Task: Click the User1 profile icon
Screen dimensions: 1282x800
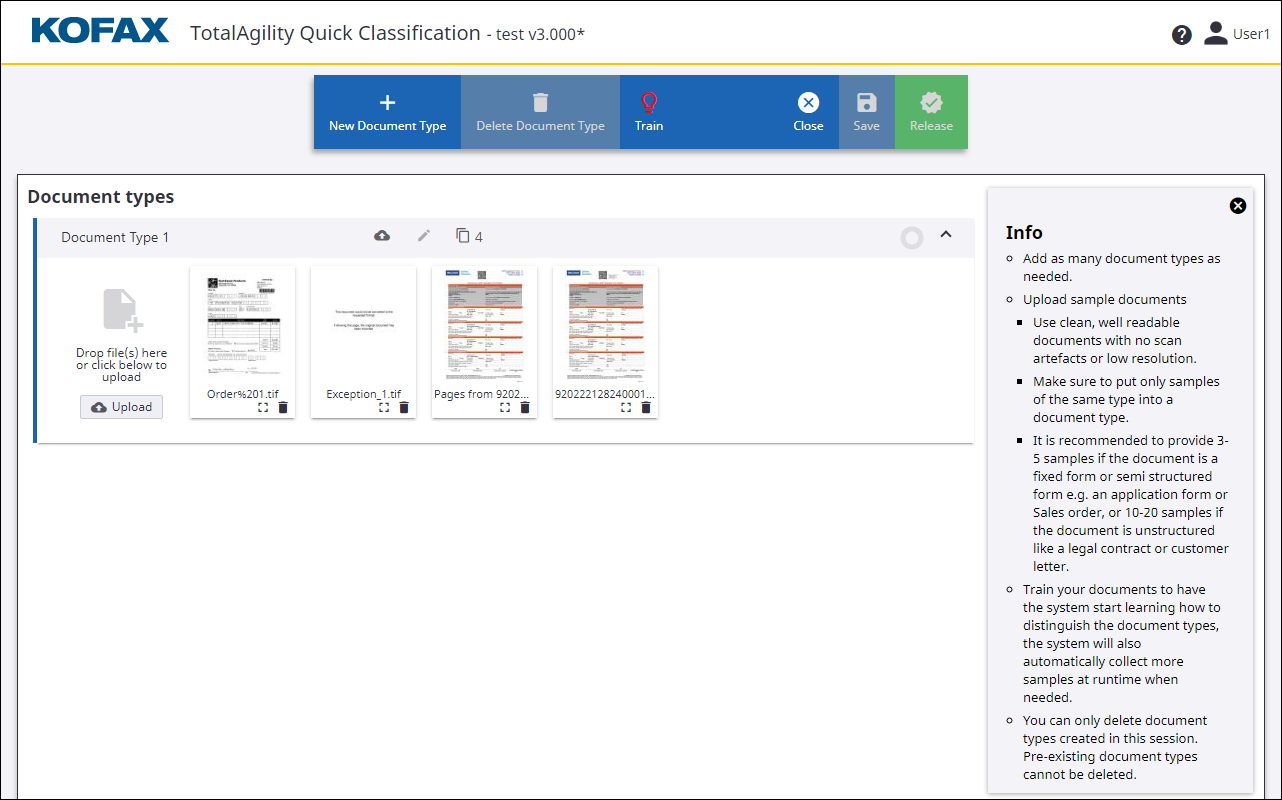Action: tap(1215, 32)
